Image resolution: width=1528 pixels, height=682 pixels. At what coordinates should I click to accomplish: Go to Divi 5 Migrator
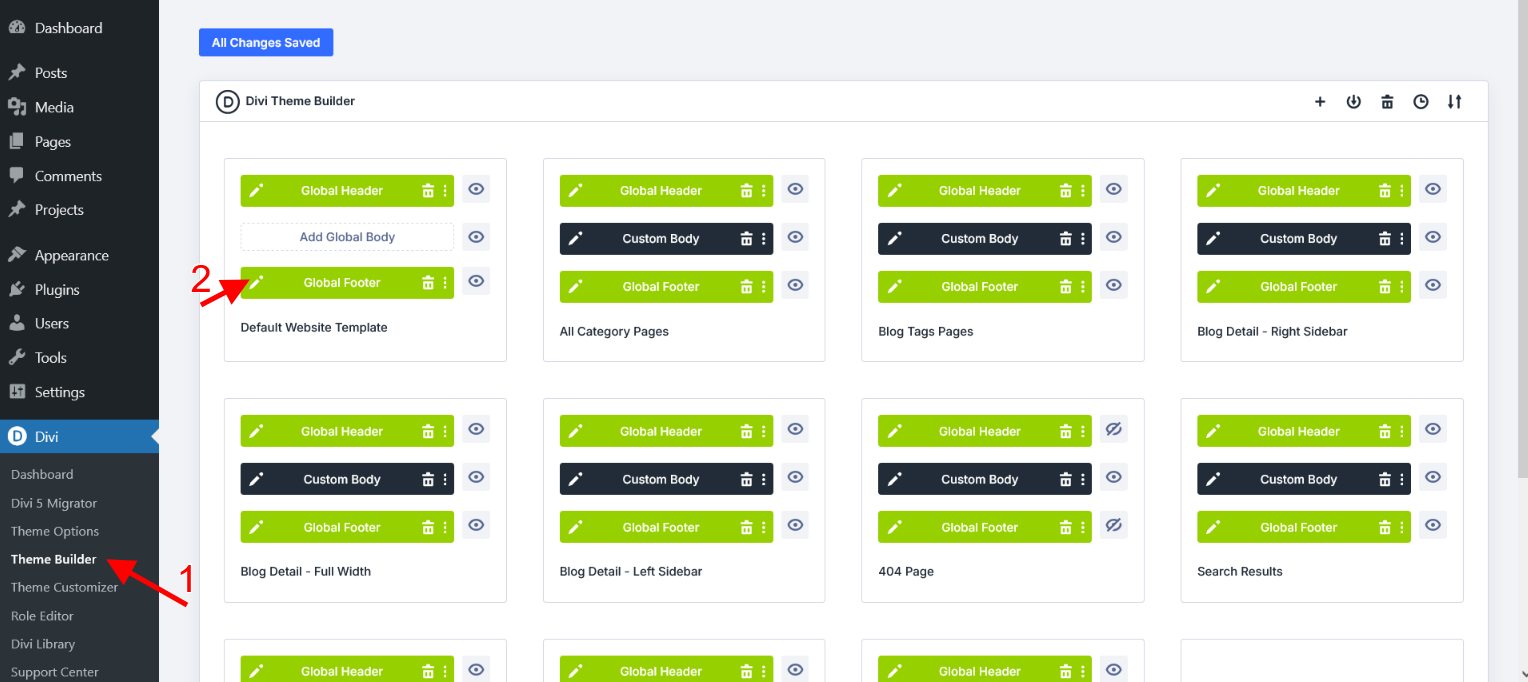point(54,503)
